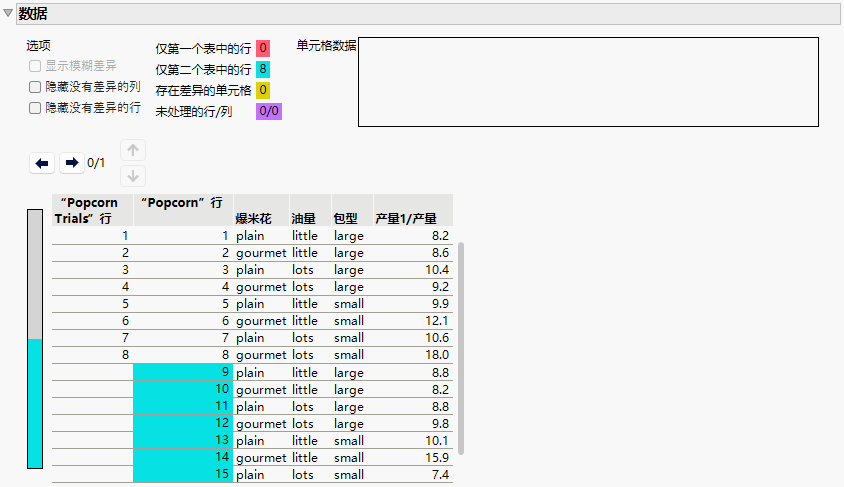Click the highlighted row number 13 cell
The image size is (844, 487).
(183, 440)
